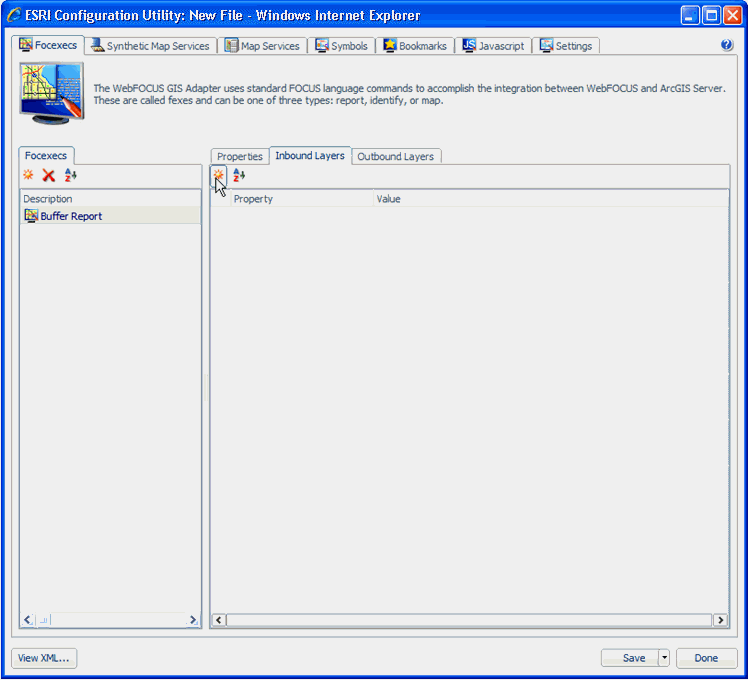Open the Settings tab
The image size is (748, 680).
point(566,46)
